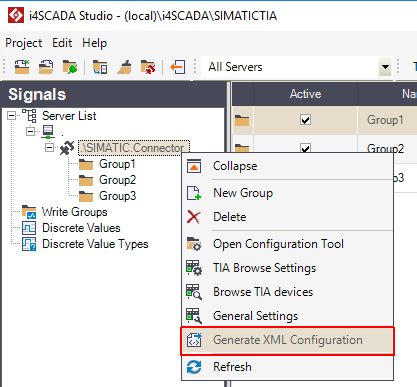
Task: Open the Help menu
Action: click(x=95, y=43)
